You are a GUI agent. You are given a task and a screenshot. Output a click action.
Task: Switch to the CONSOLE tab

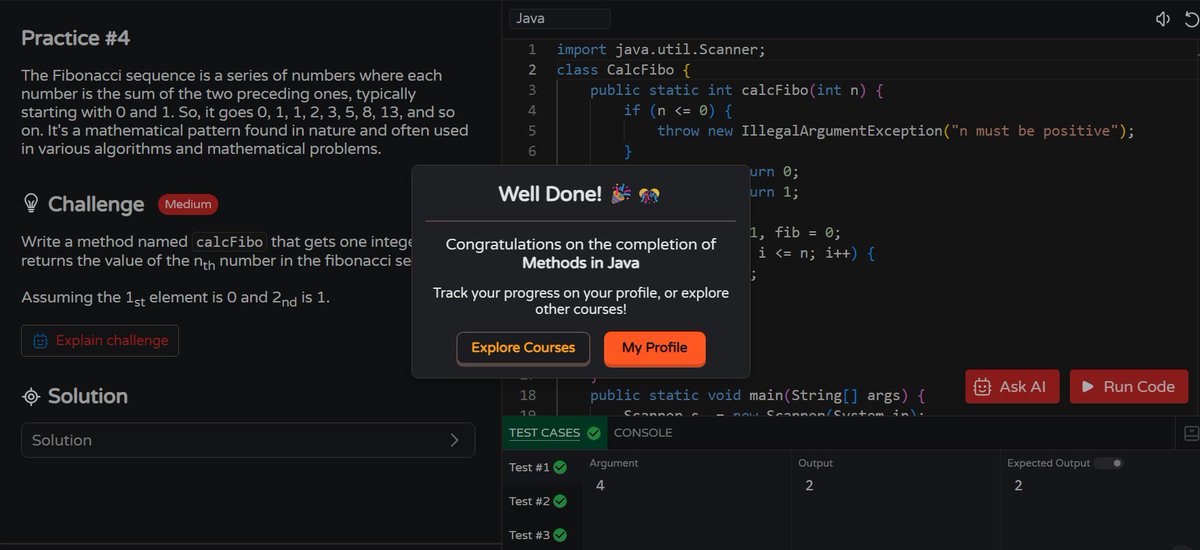pos(643,433)
